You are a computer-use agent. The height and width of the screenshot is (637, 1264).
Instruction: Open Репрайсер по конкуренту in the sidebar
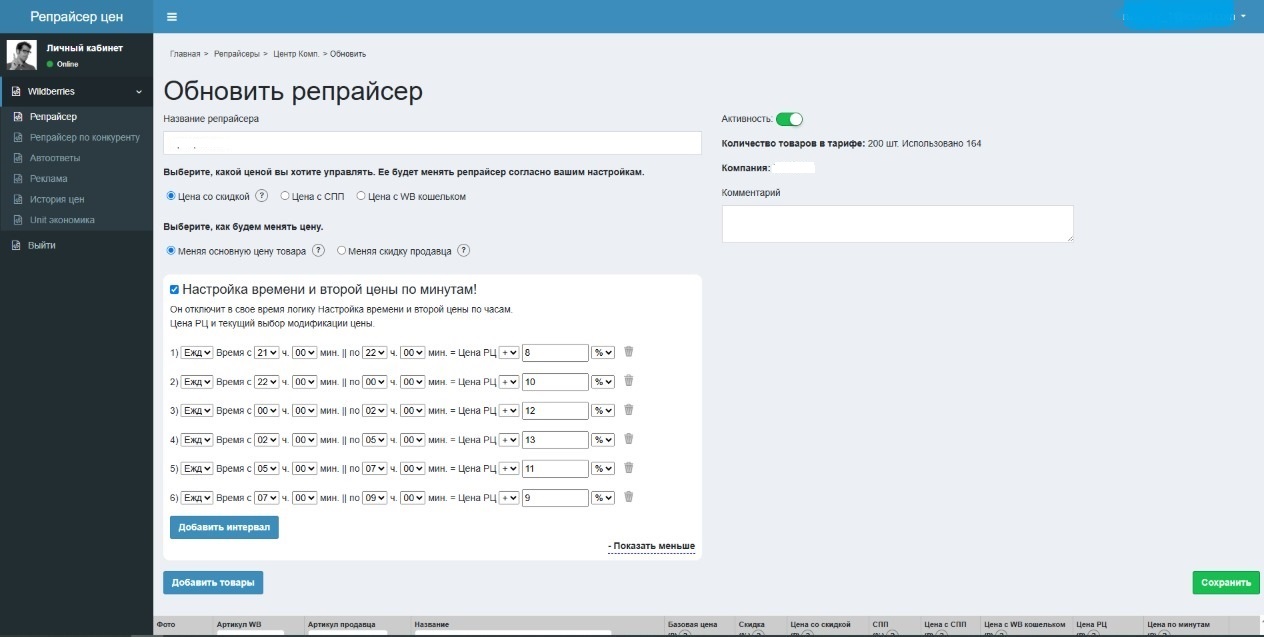(85, 137)
